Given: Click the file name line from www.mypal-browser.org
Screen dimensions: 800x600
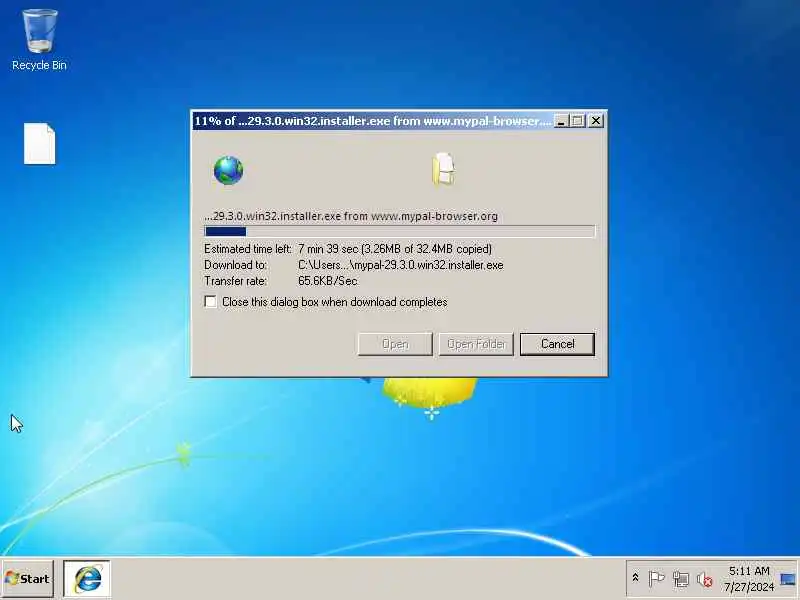Looking at the screenshot, I should click(x=351, y=216).
